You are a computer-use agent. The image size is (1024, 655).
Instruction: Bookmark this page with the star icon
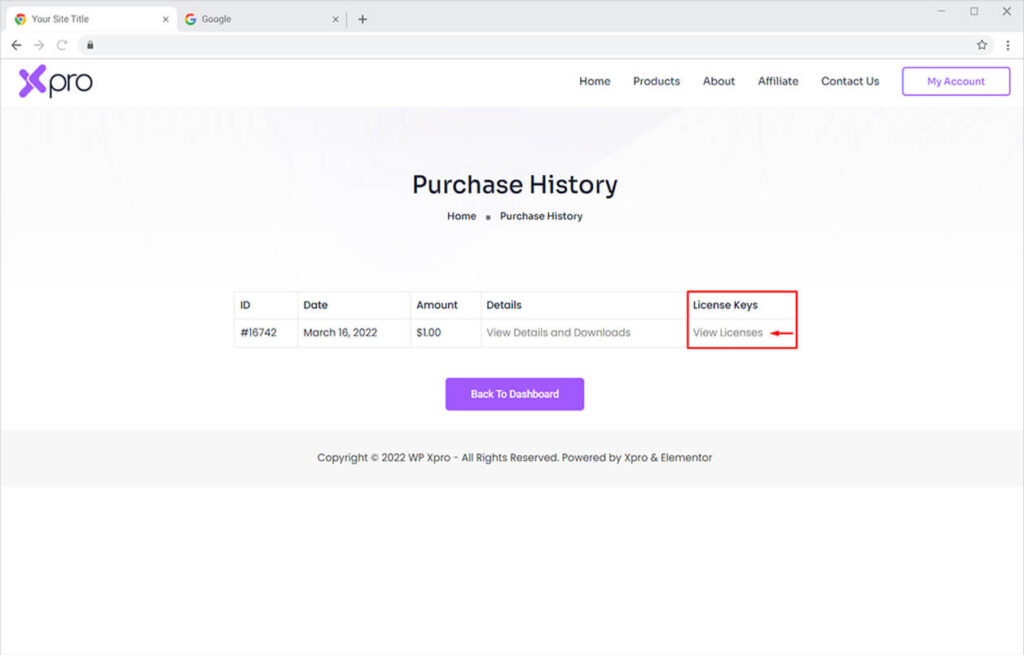[982, 45]
